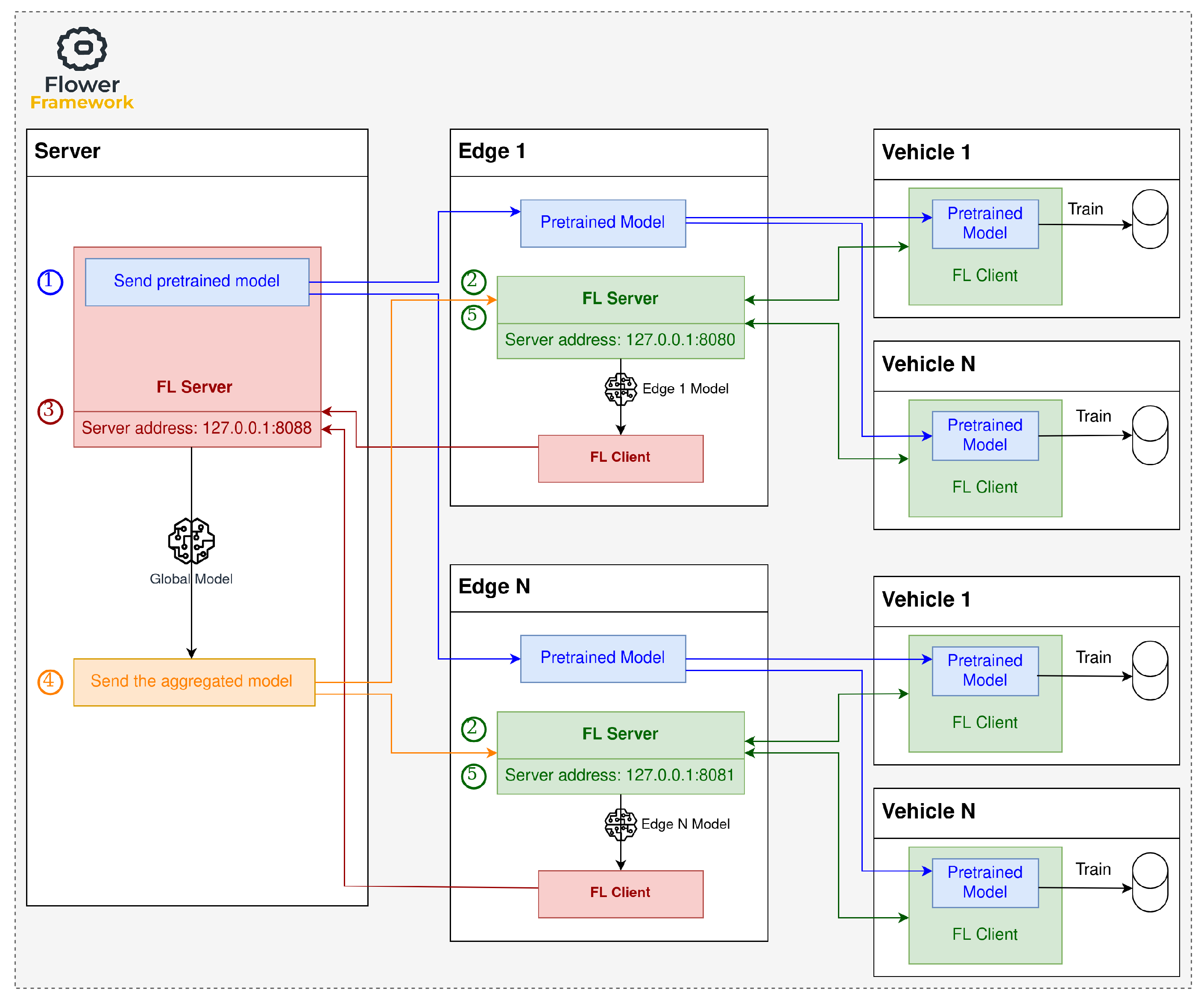Click 'Server address: 127.0.0.1:8080' text
This screenshot has height=1003, width=1204.
(620, 340)
